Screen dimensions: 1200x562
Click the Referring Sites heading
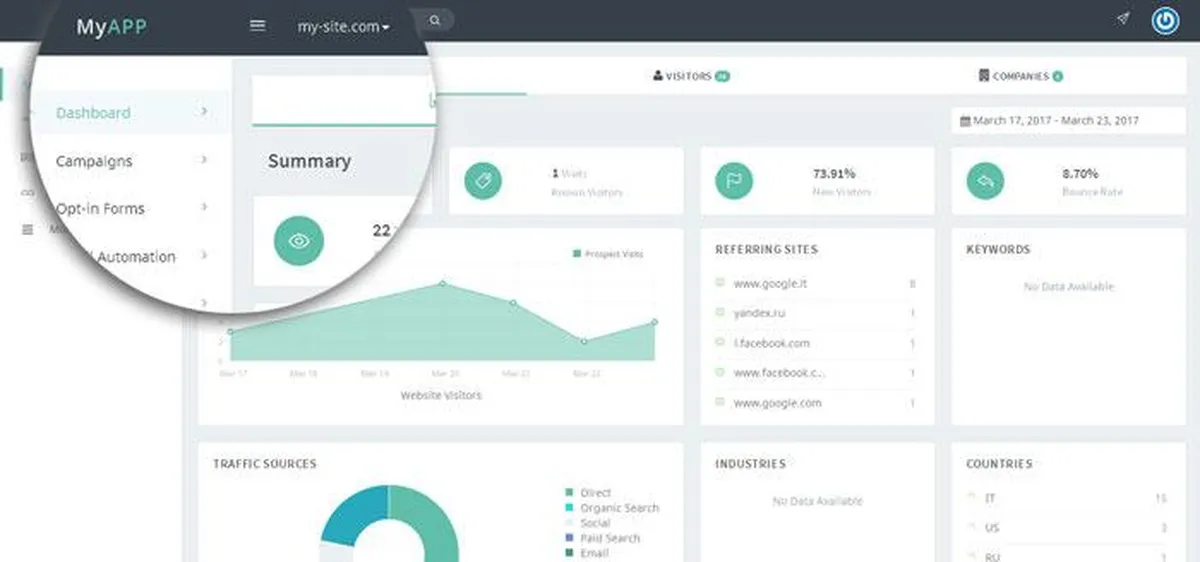point(766,249)
